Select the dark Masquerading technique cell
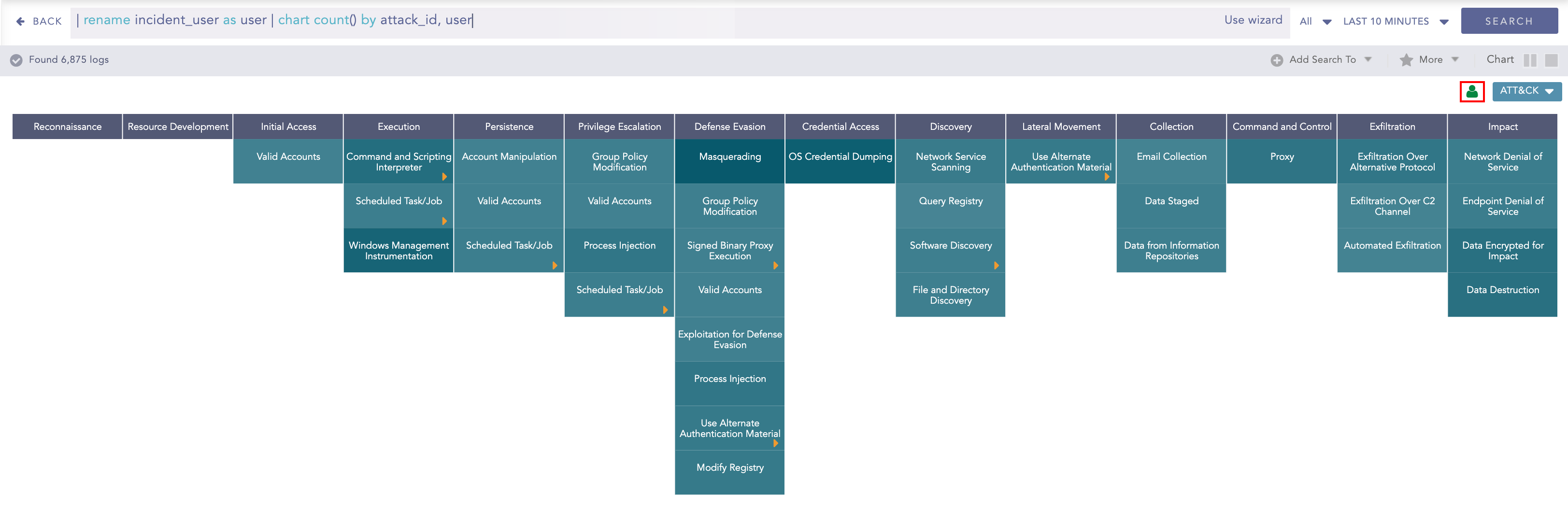 (729, 161)
